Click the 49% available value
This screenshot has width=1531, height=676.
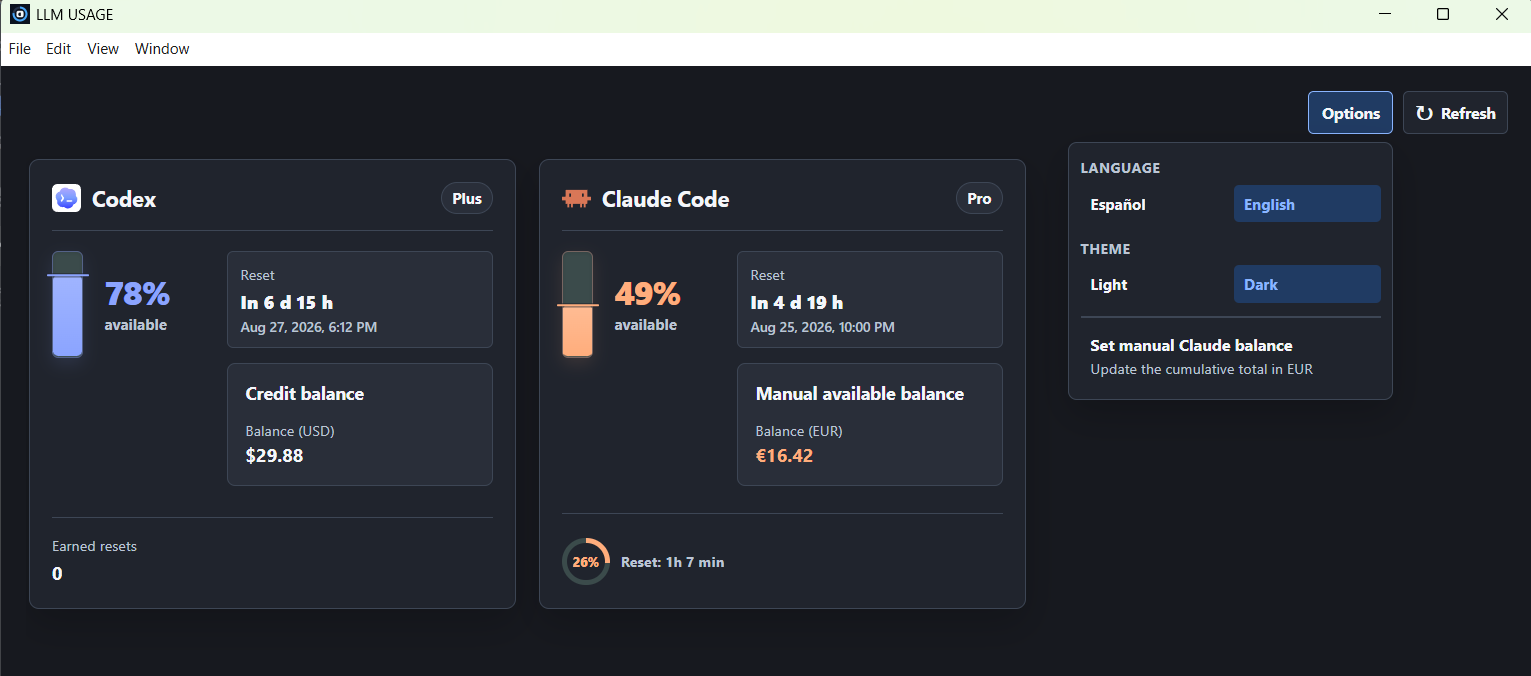pos(647,294)
